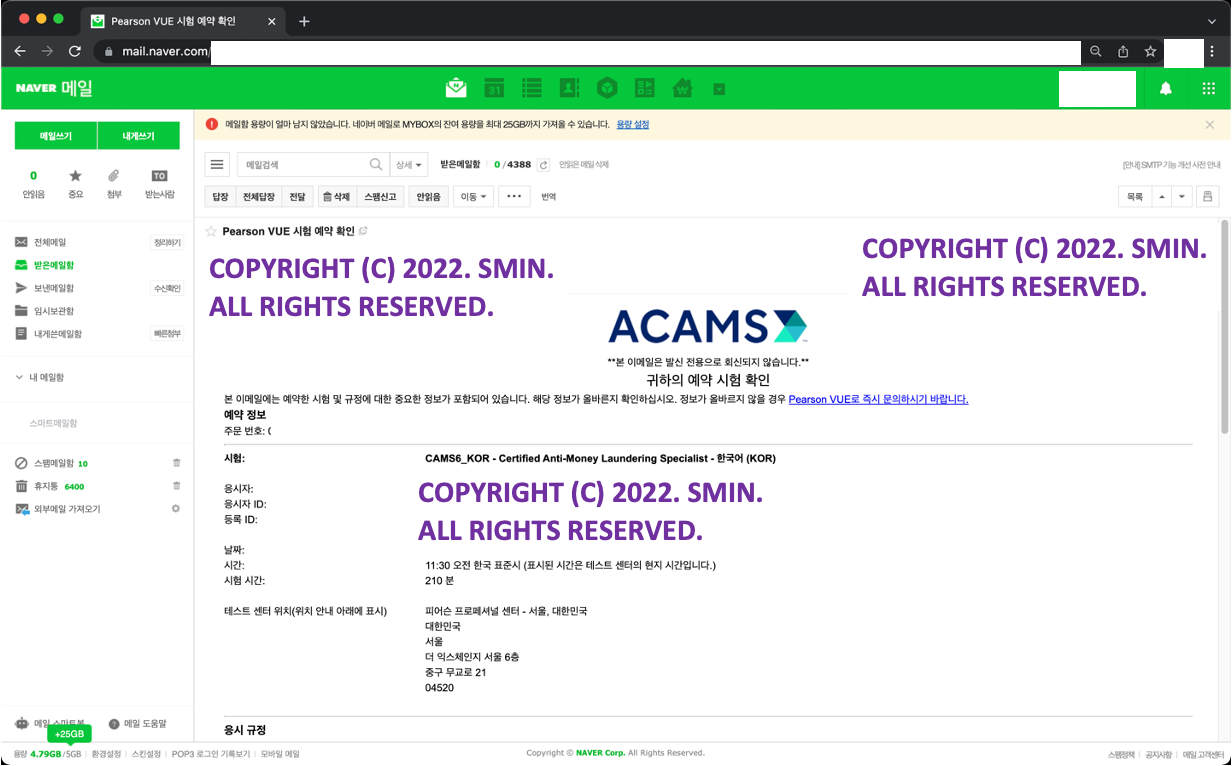The width and height of the screenshot is (1232, 766).
Task: Open the calendar icon in the green header
Action: pyautogui.click(x=494, y=88)
